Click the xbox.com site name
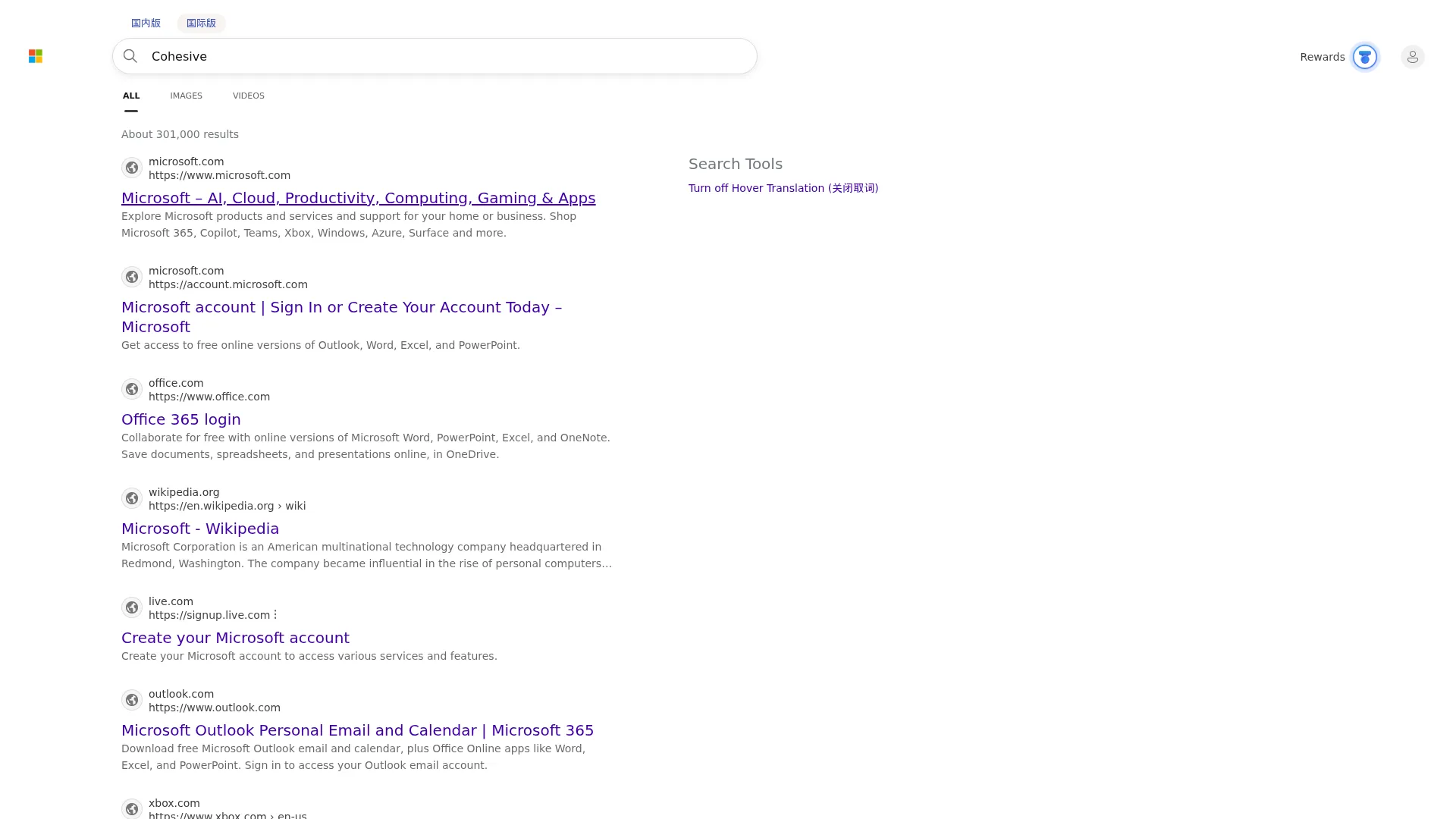The image size is (1456, 819). tap(174, 803)
